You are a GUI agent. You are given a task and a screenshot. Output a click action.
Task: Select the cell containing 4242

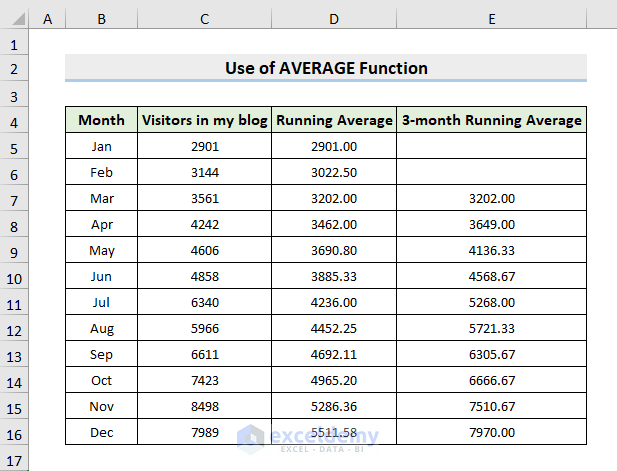coord(204,224)
